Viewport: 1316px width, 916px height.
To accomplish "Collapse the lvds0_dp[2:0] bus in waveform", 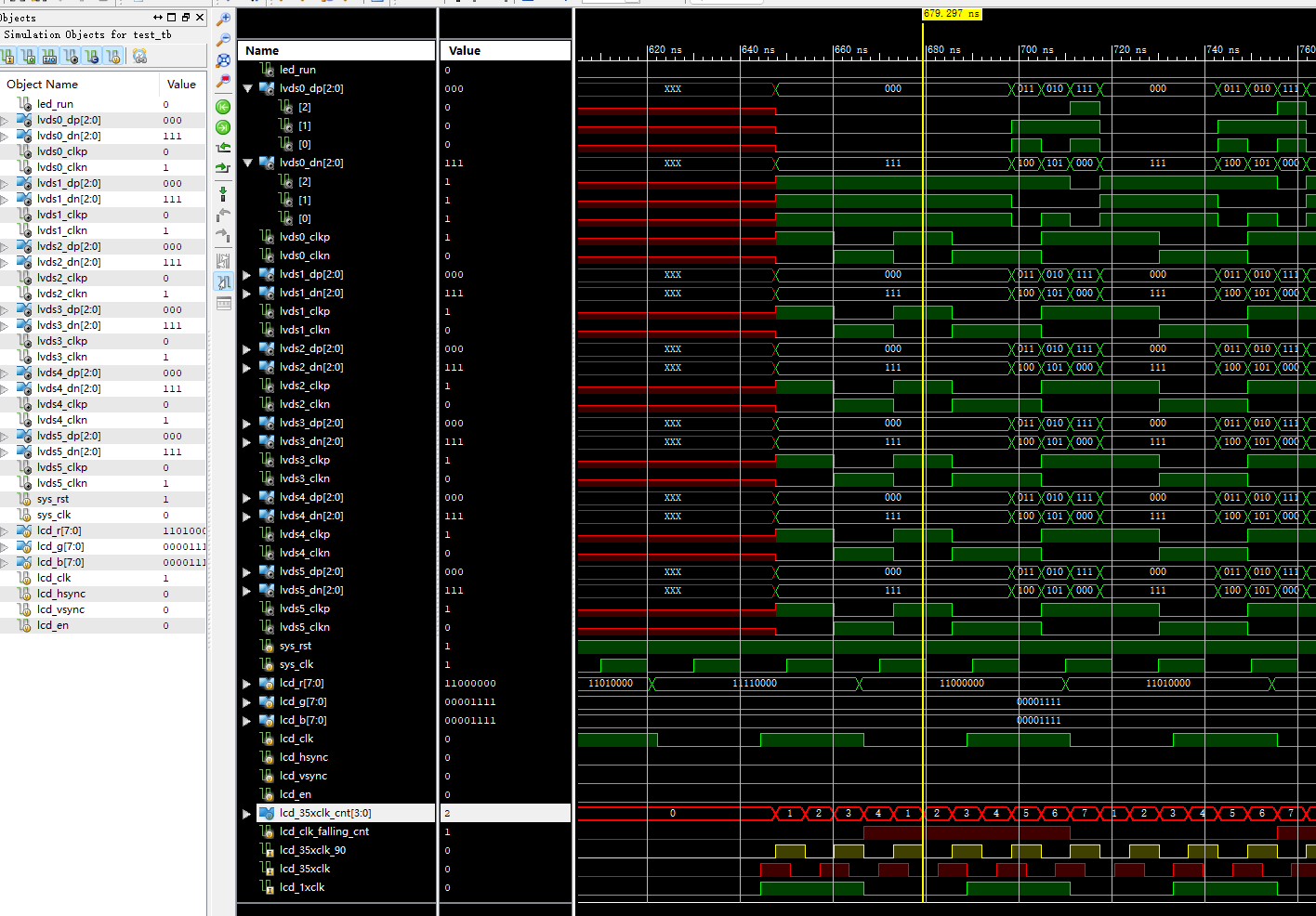I will click(x=247, y=88).
